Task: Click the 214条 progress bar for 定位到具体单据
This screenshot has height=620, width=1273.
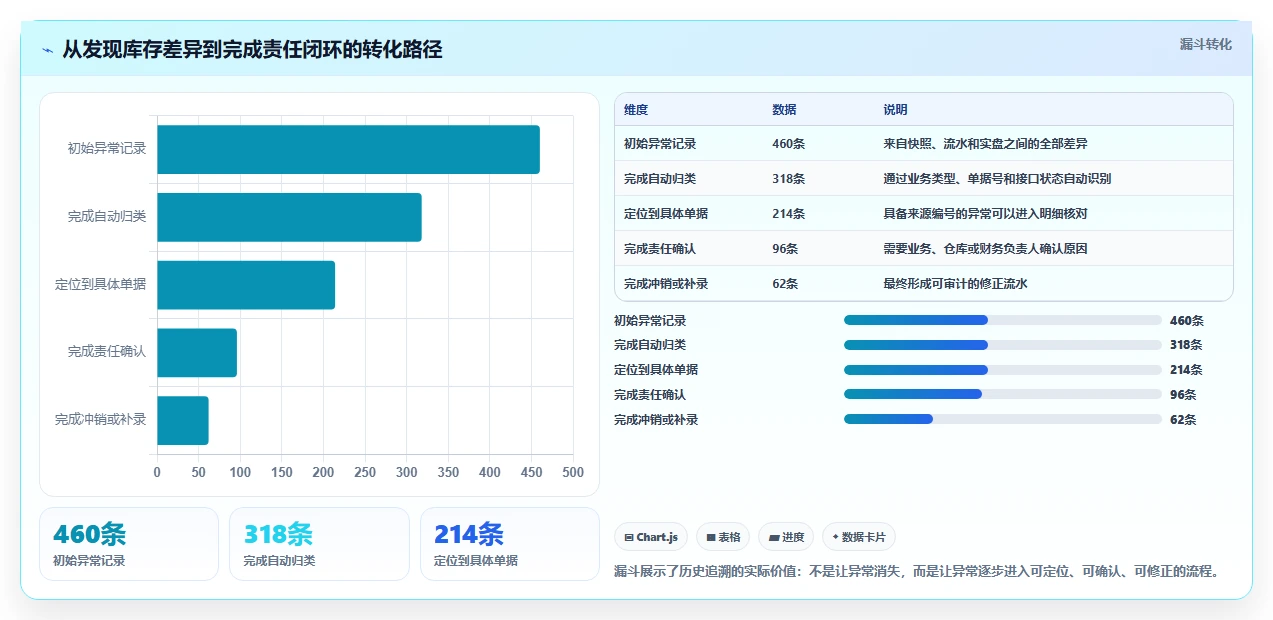Action: point(1003,370)
